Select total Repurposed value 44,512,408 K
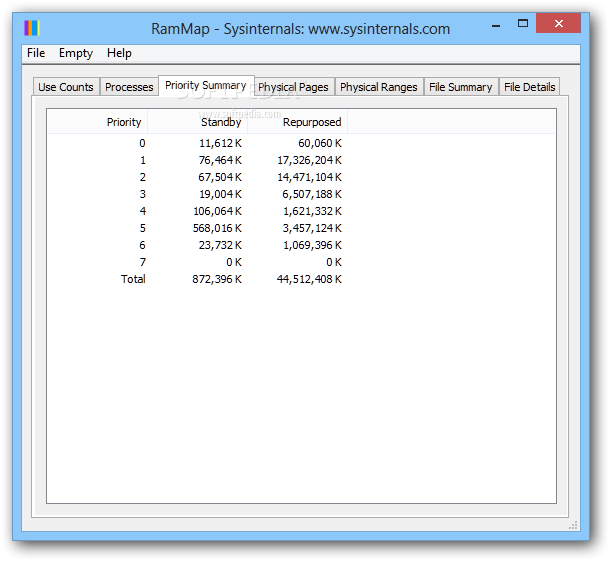 309,279
